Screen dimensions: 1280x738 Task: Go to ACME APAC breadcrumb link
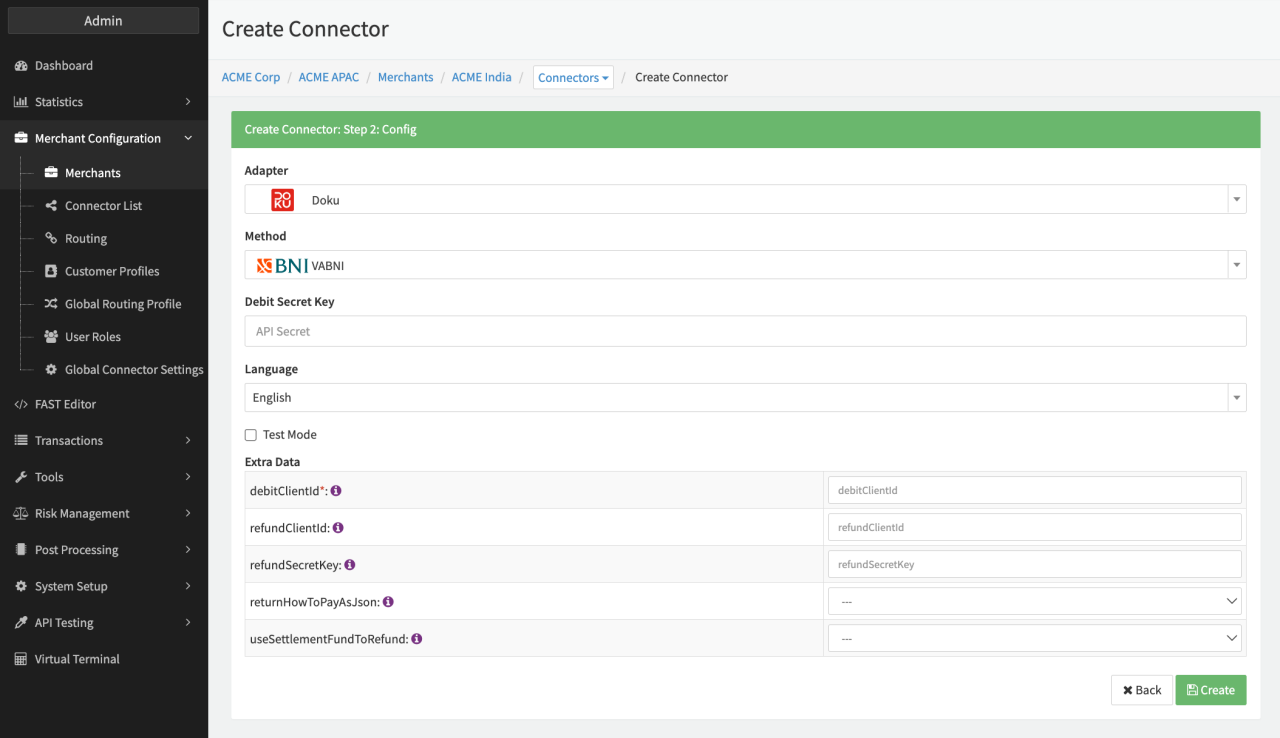point(328,77)
